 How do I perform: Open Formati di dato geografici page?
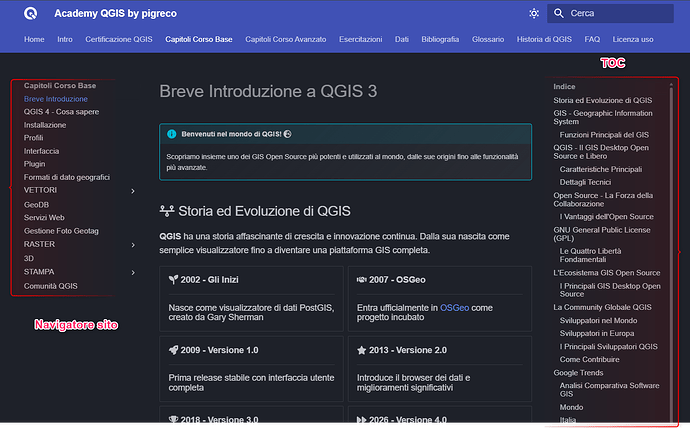coord(66,177)
